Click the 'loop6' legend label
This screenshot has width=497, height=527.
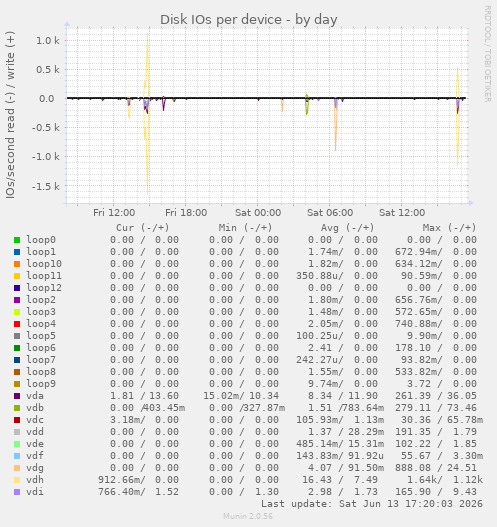(x=41, y=348)
